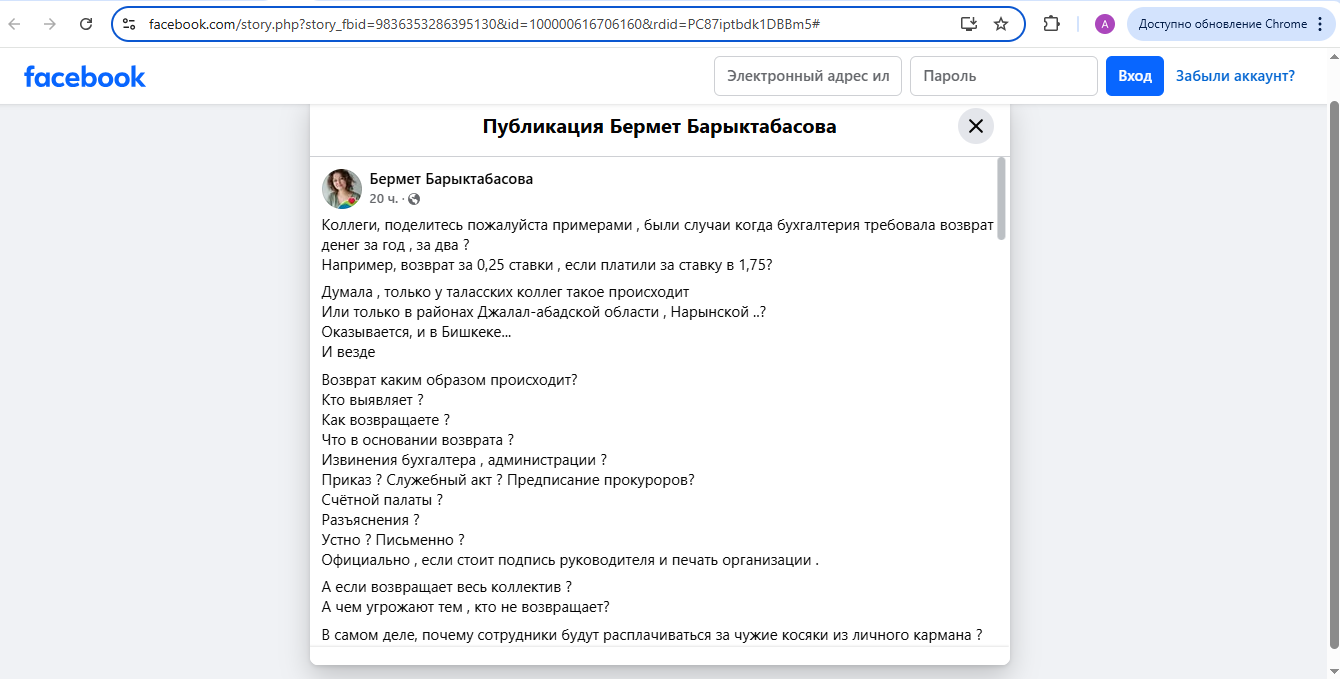Bookmark this page with the star icon
The height and width of the screenshot is (679, 1340).
tap(1001, 24)
